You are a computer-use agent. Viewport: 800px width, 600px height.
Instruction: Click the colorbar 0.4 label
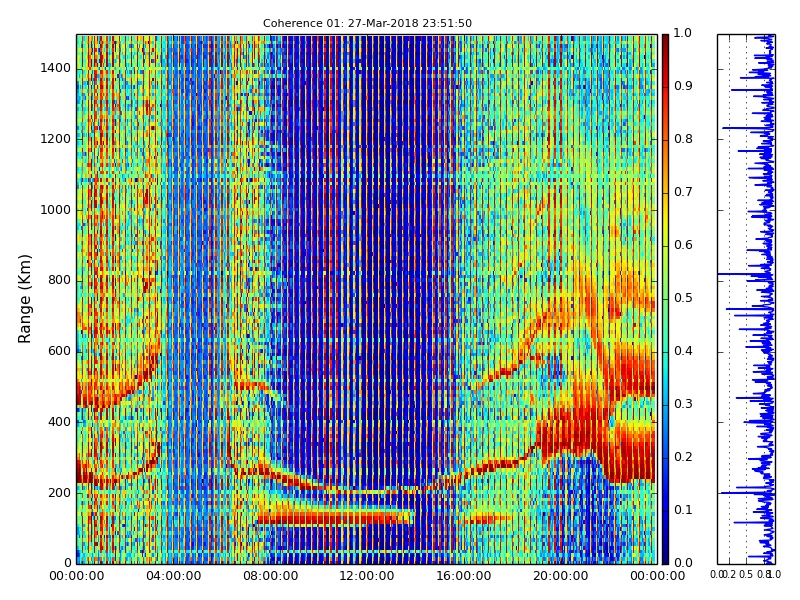click(x=683, y=352)
